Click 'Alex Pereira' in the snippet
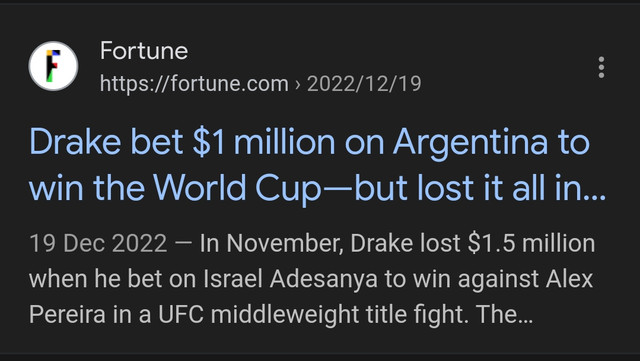Image resolution: width=640 pixels, height=361 pixels. (311, 297)
